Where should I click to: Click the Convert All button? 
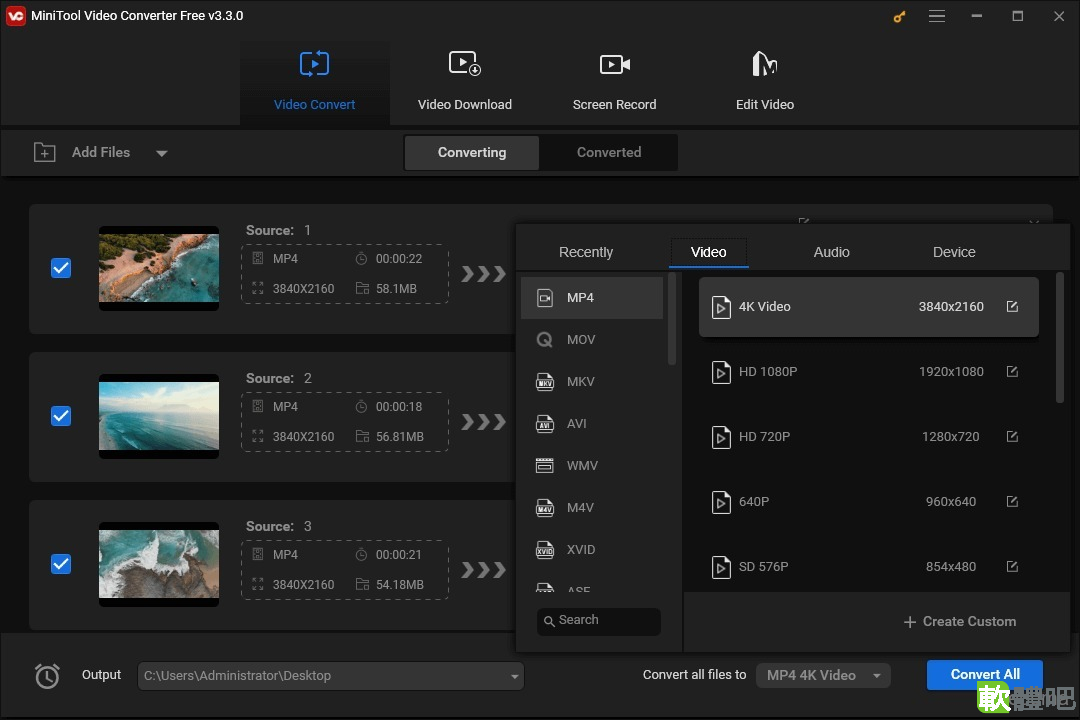point(984,675)
